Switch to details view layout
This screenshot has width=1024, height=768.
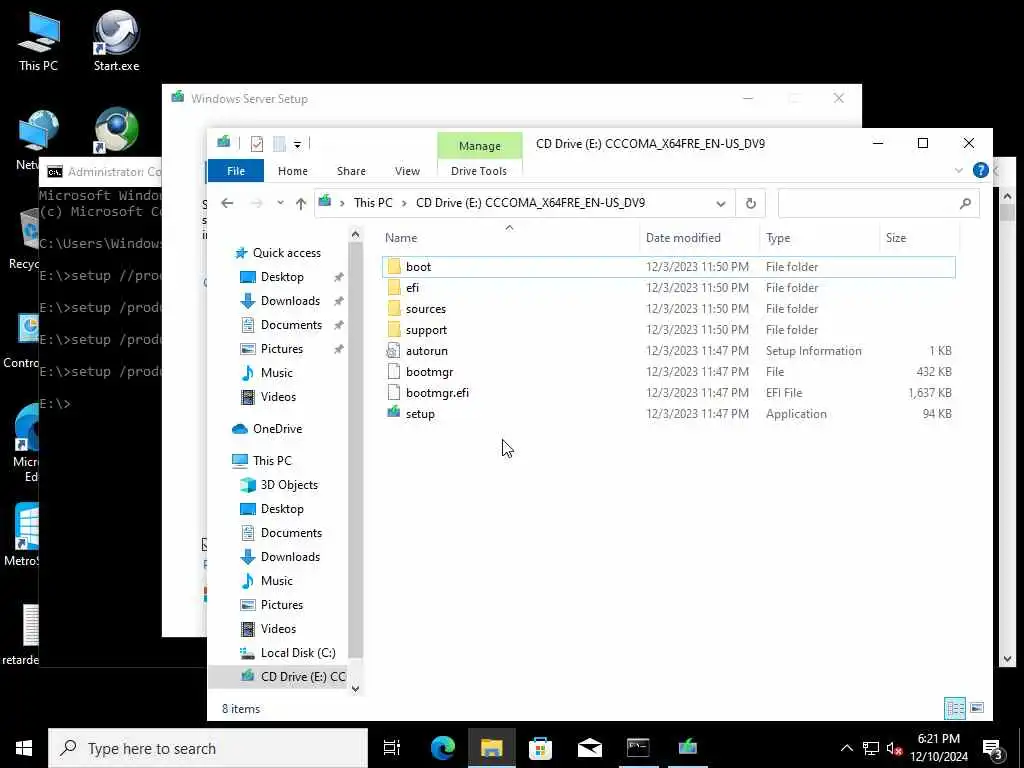955,708
